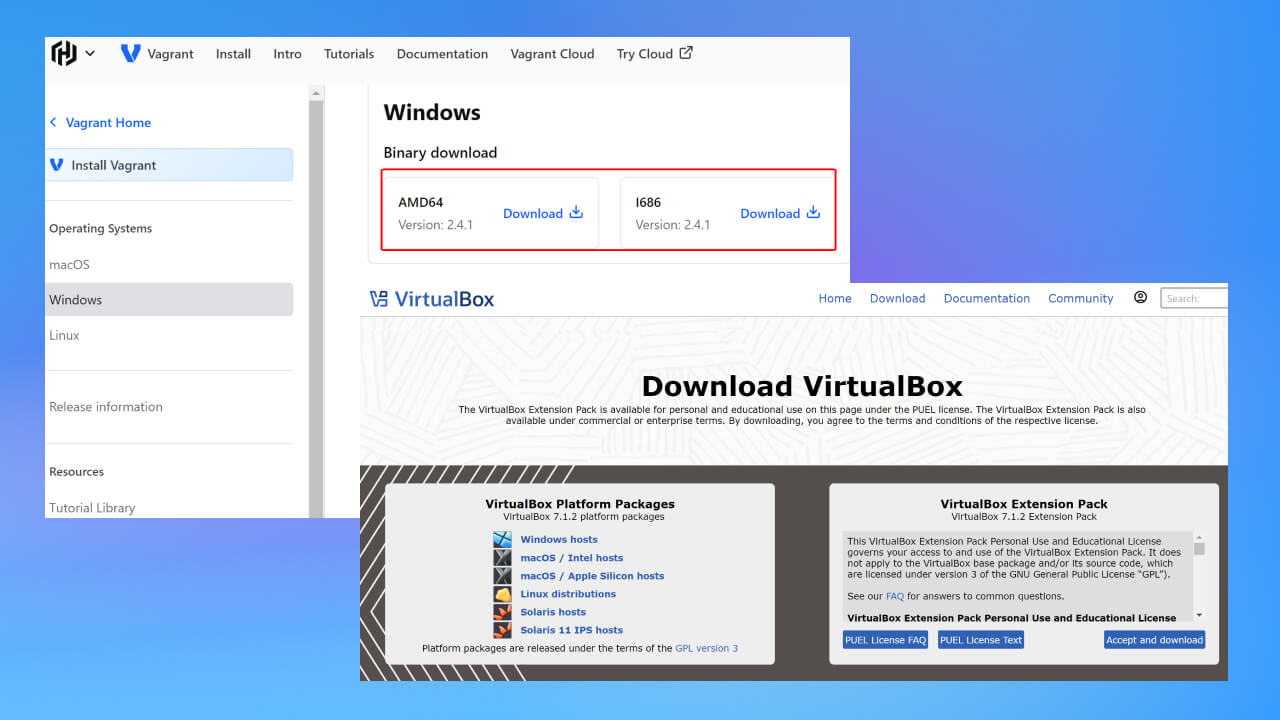This screenshot has width=1280, height=720.
Task: Open the macOS / Apple Silicon hosts link
Action: coord(592,576)
